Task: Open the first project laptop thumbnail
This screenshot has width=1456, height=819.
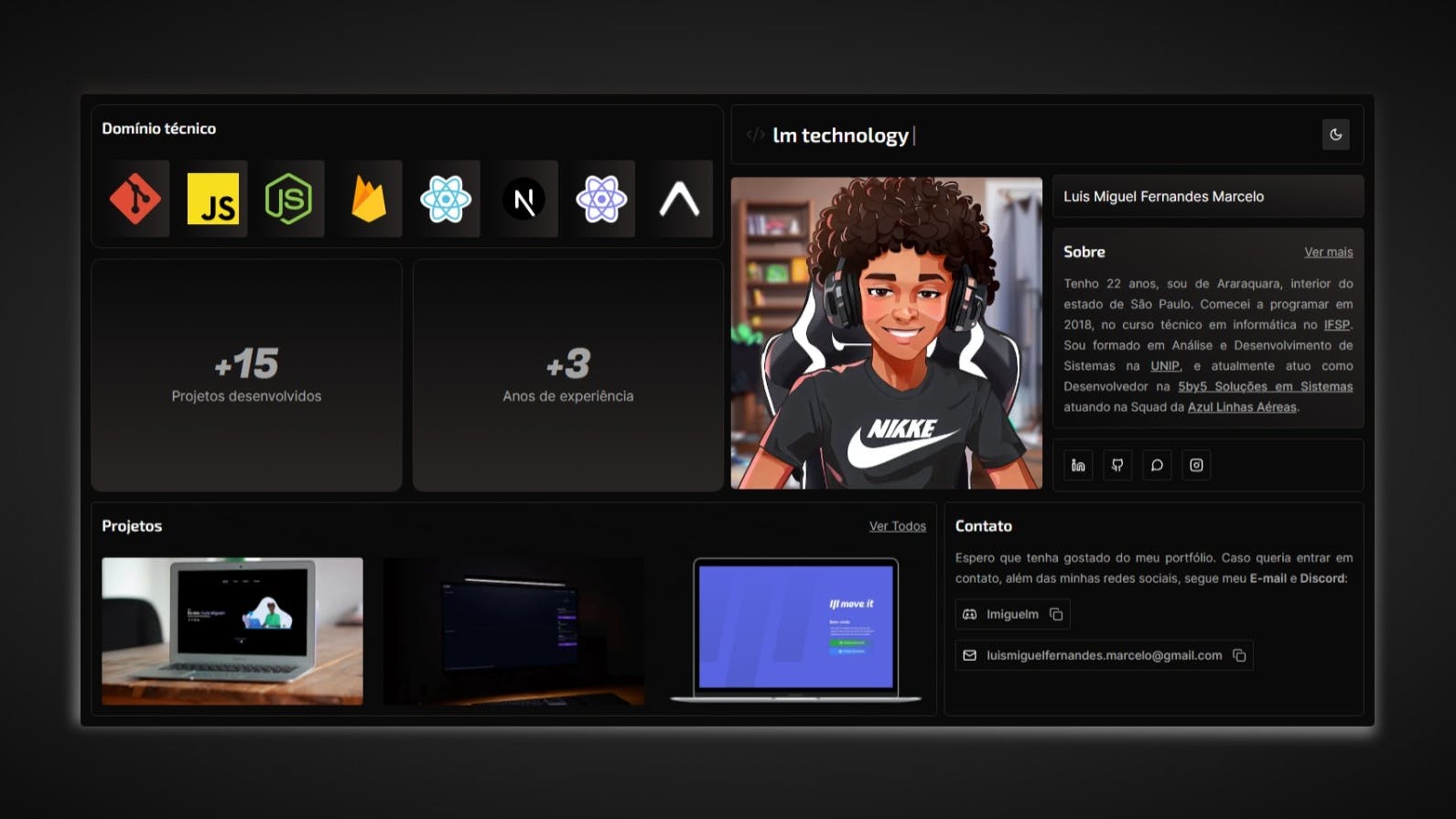Action: [x=232, y=630]
